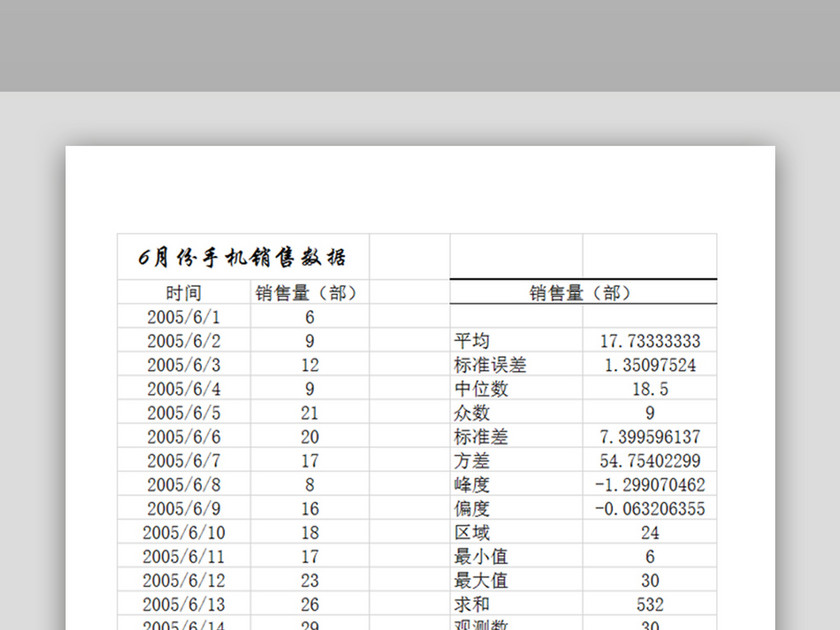The image size is (840, 630).
Task: Select the sales value 21 for 2005/6/5
Action: point(306,413)
